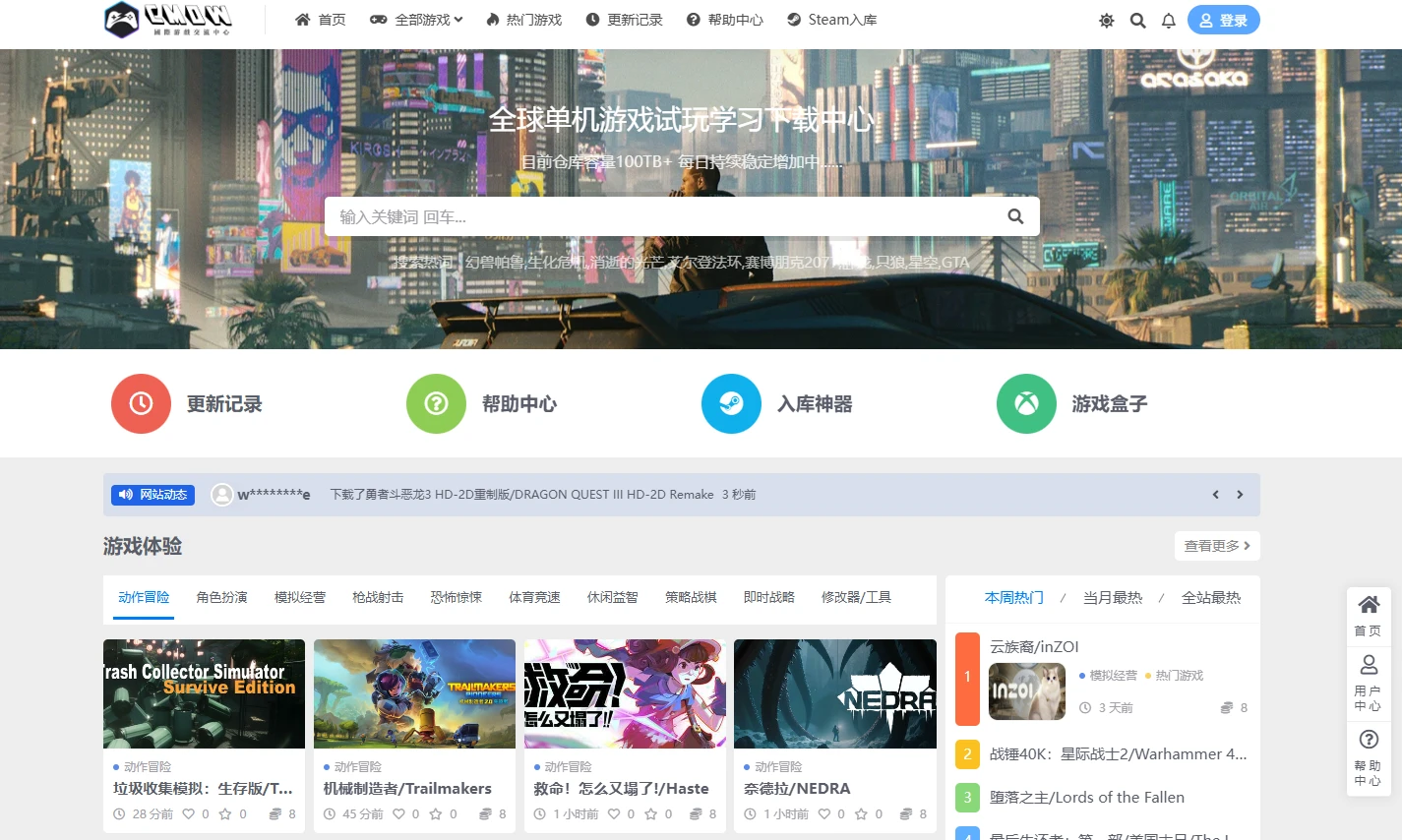
Task: Open 机械制造者/Trailmakers title link
Action: click(x=407, y=788)
